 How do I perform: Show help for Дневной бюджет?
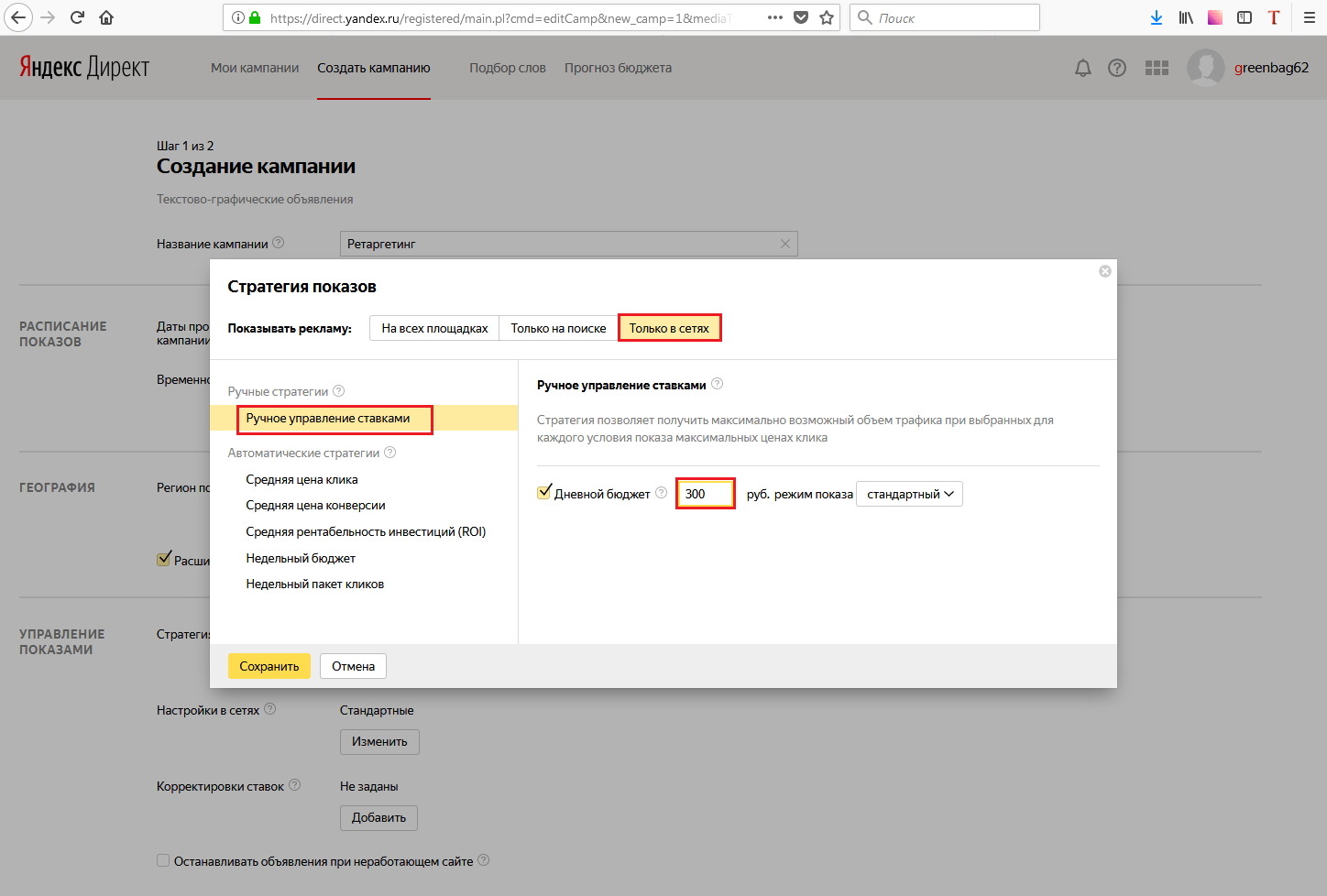pyautogui.click(x=662, y=493)
